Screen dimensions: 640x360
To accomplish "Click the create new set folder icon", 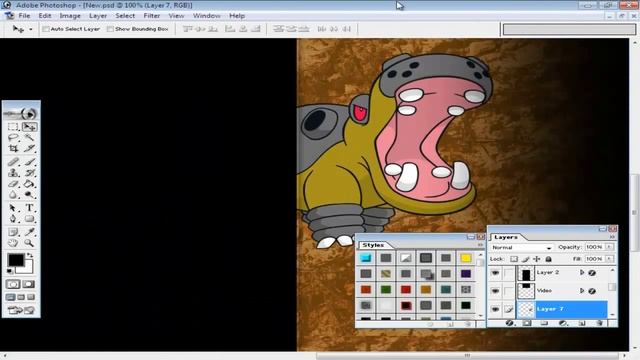I will tap(544, 323).
